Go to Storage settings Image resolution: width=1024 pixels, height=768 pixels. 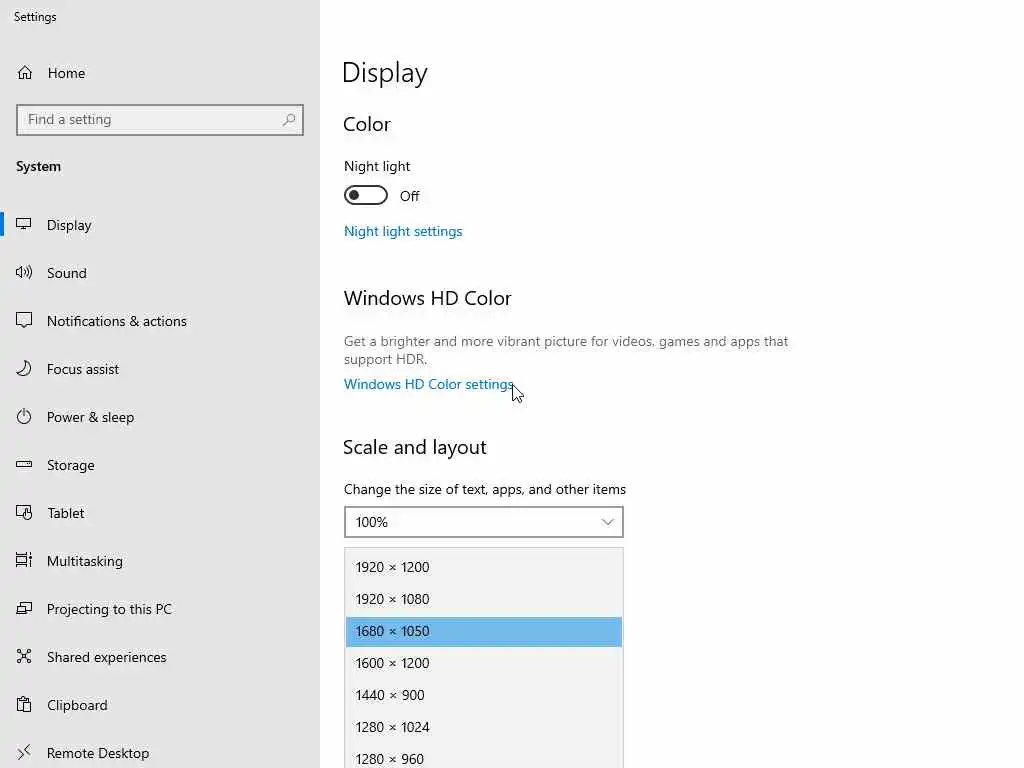[x=71, y=465]
